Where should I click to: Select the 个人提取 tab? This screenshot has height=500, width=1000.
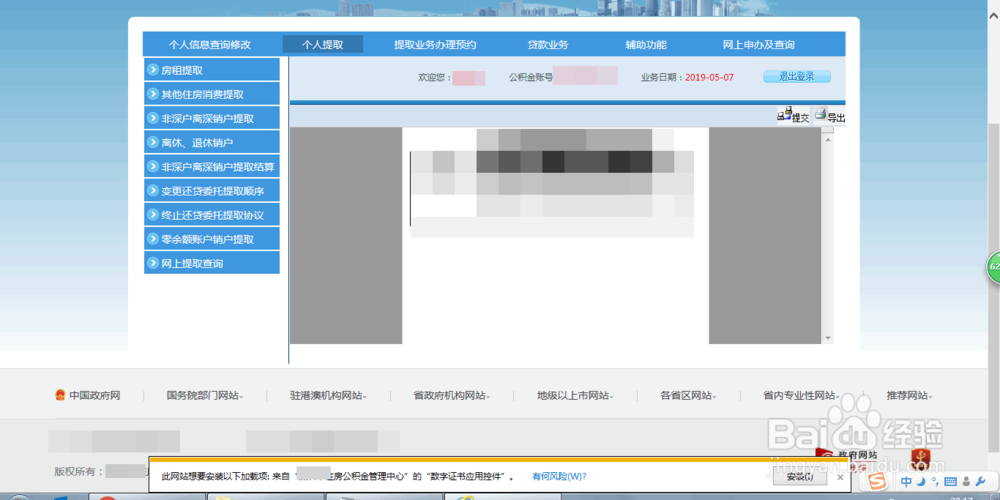[323, 45]
